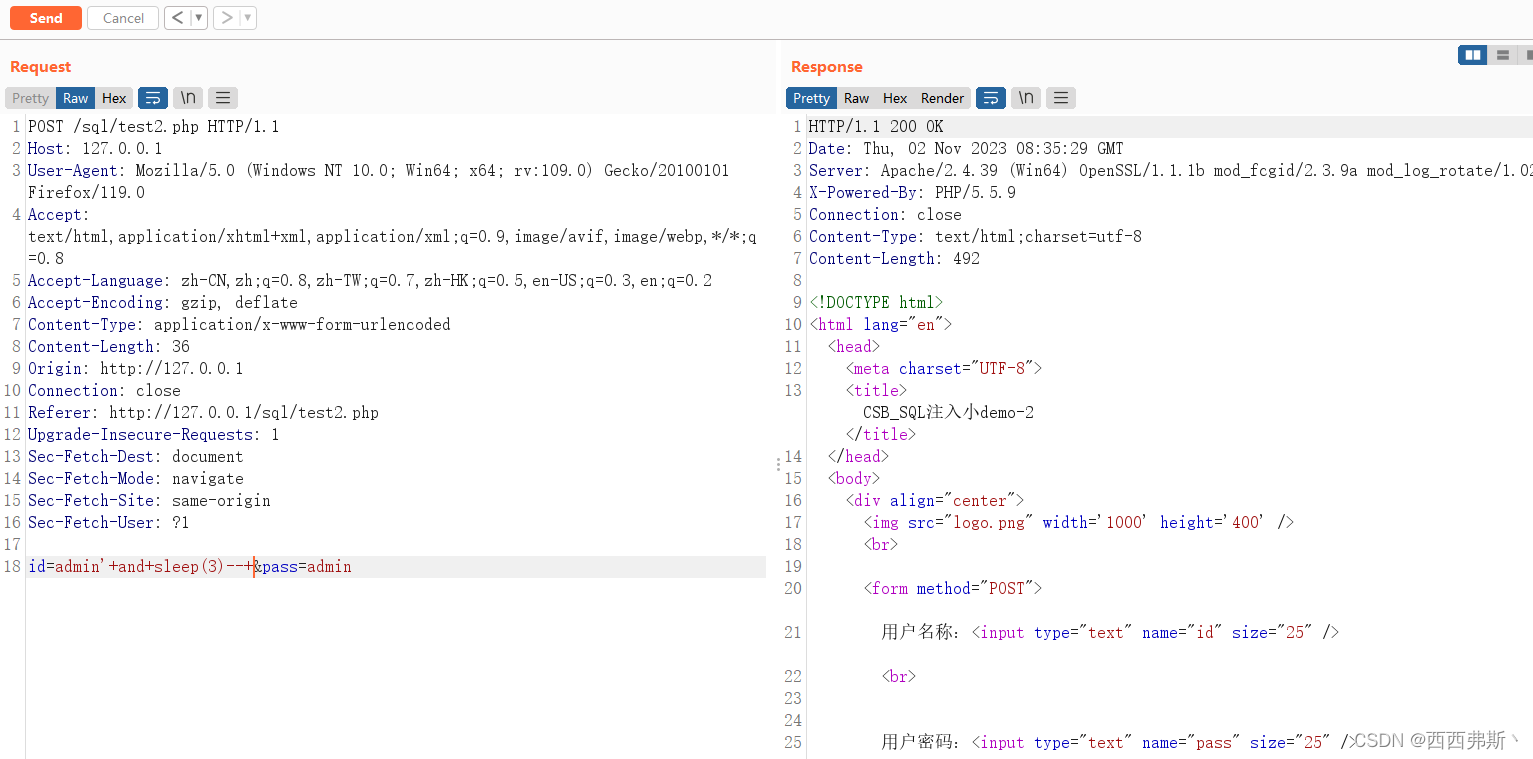The image size is (1533, 759).
Task: Click the Accept-Encoding: gzip, deflate header
Action: (163, 303)
